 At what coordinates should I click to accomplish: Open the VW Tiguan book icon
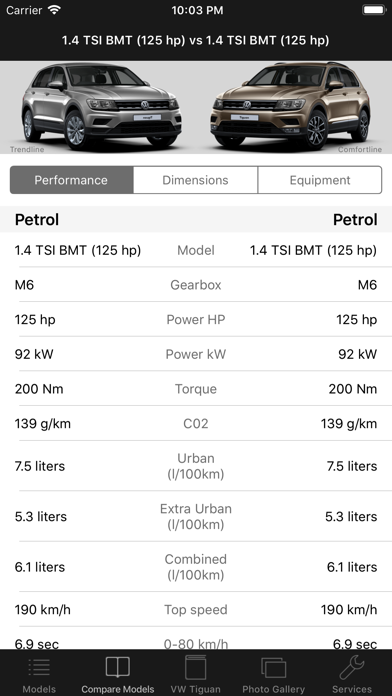[195, 668]
